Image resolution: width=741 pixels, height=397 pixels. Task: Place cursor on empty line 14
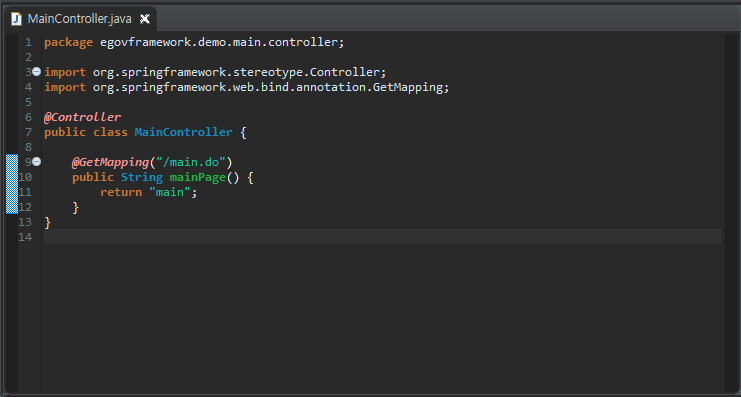pyautogui.click(x=382, y=237)
